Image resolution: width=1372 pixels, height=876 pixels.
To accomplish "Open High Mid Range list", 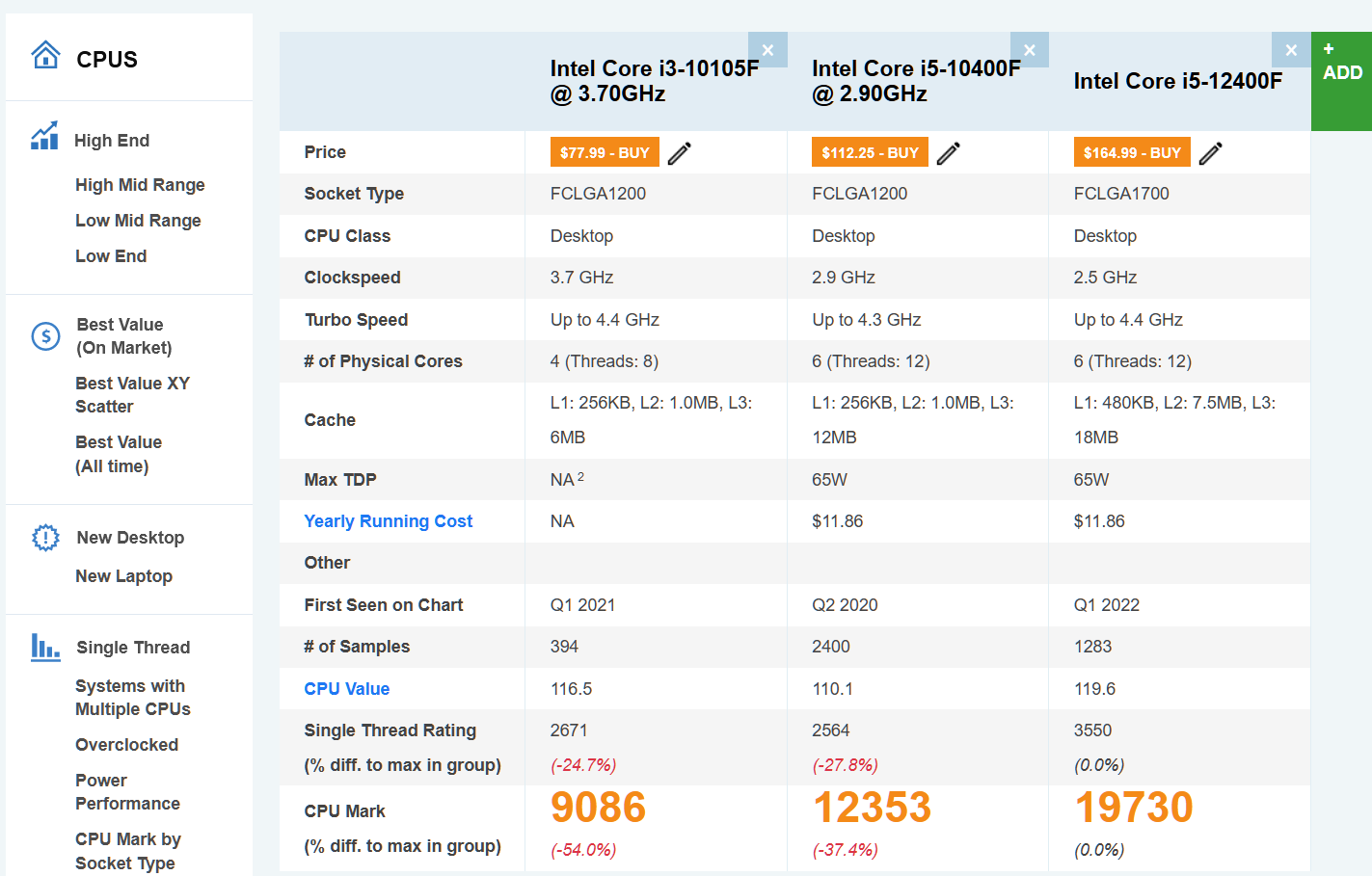I will click(x=140, y=185).
